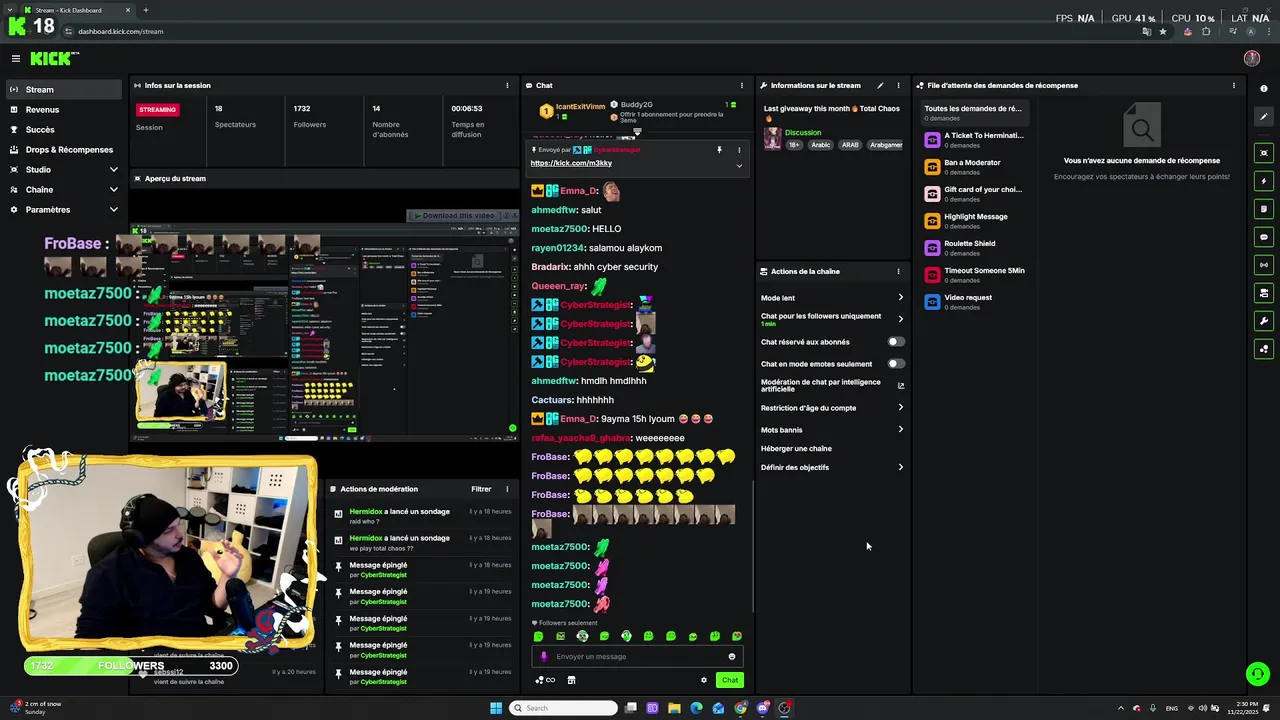The image size is (1280, 720).
Task: Open Discord from the taskbar
Action: pos(762,708)
